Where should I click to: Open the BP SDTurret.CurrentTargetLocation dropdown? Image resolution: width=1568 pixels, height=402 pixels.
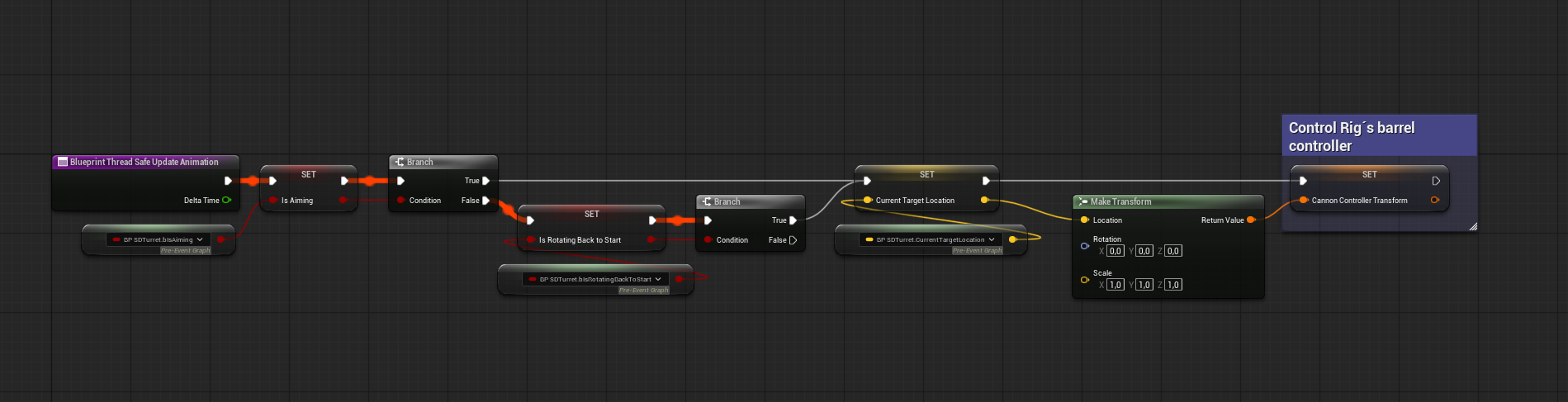(992, 239)
